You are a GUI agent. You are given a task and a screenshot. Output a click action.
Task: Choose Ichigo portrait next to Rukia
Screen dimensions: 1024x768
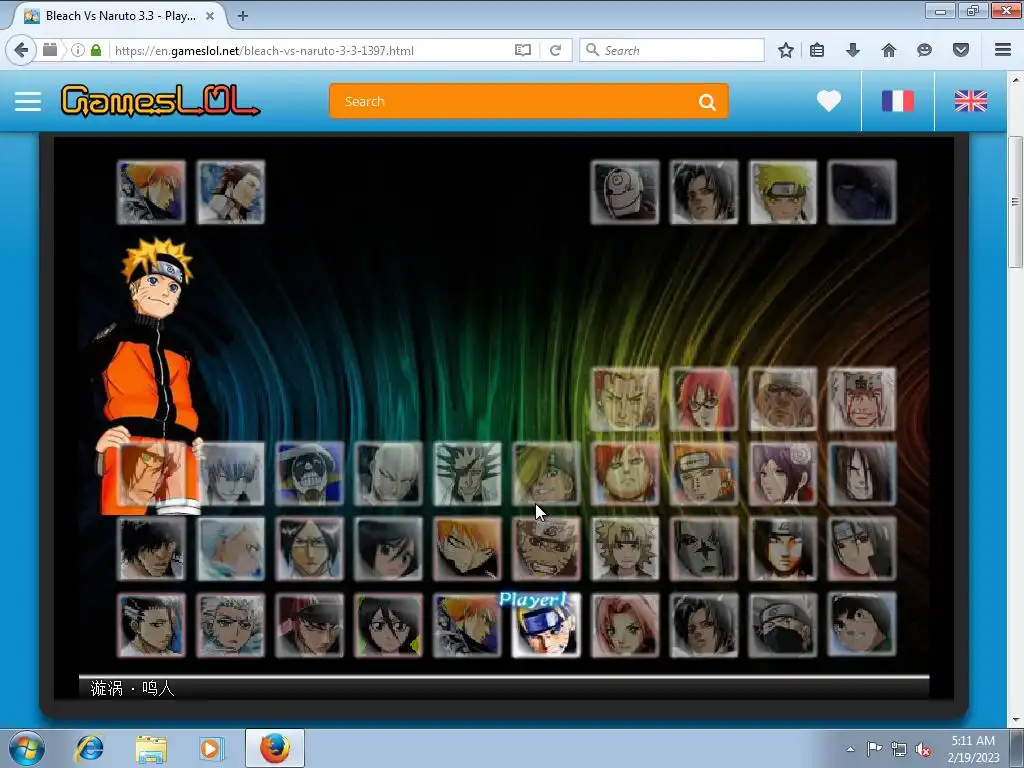pyautogui.click(x=467, y=625)
